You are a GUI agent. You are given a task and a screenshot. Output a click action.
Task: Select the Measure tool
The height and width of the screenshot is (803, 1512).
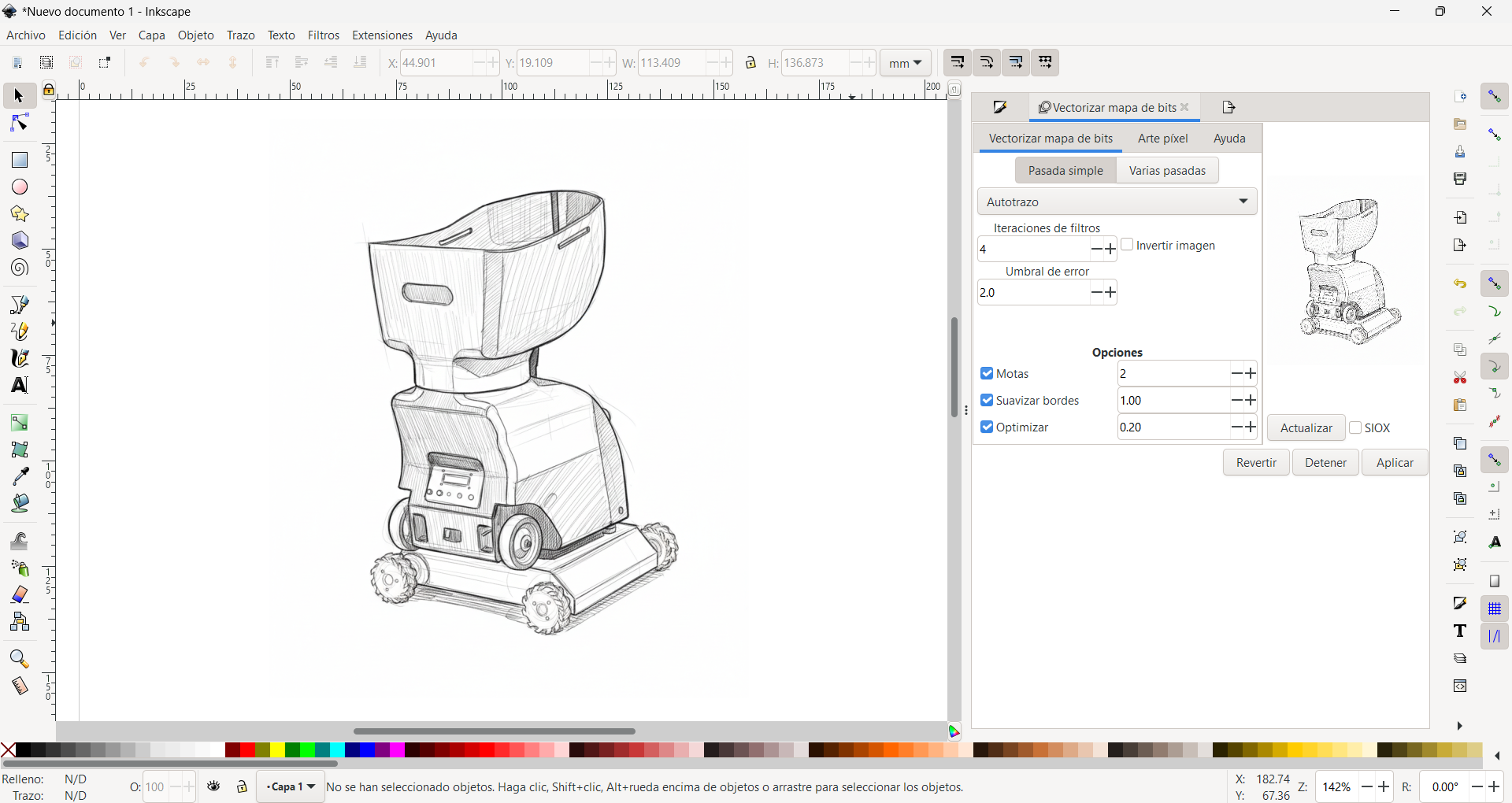tap(18, 686)
